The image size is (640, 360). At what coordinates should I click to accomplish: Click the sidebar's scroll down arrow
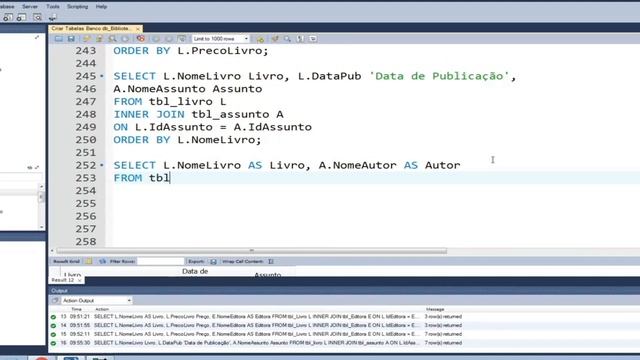[42, 227]
